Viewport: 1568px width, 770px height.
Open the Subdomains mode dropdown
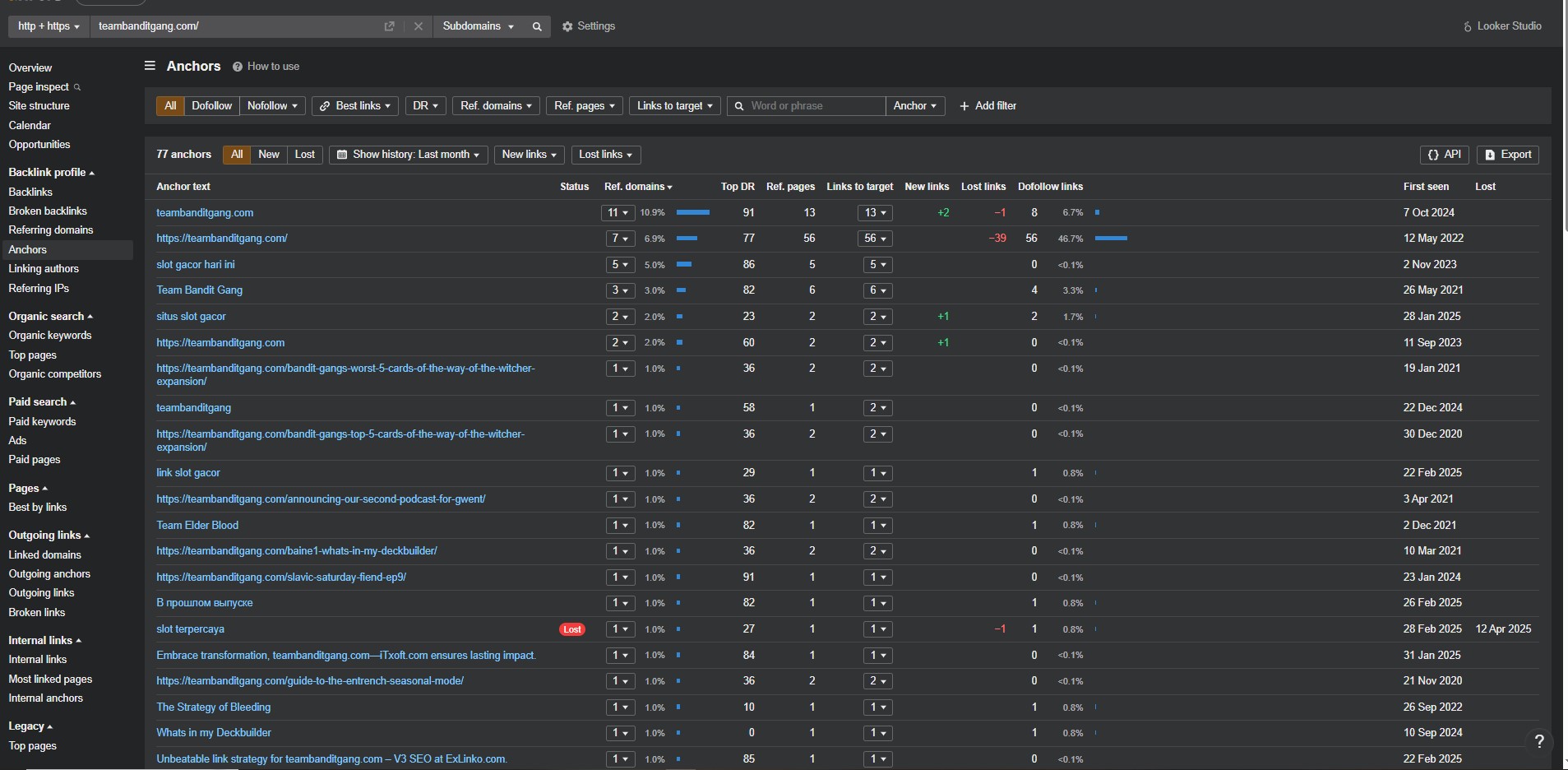[478, 26]
